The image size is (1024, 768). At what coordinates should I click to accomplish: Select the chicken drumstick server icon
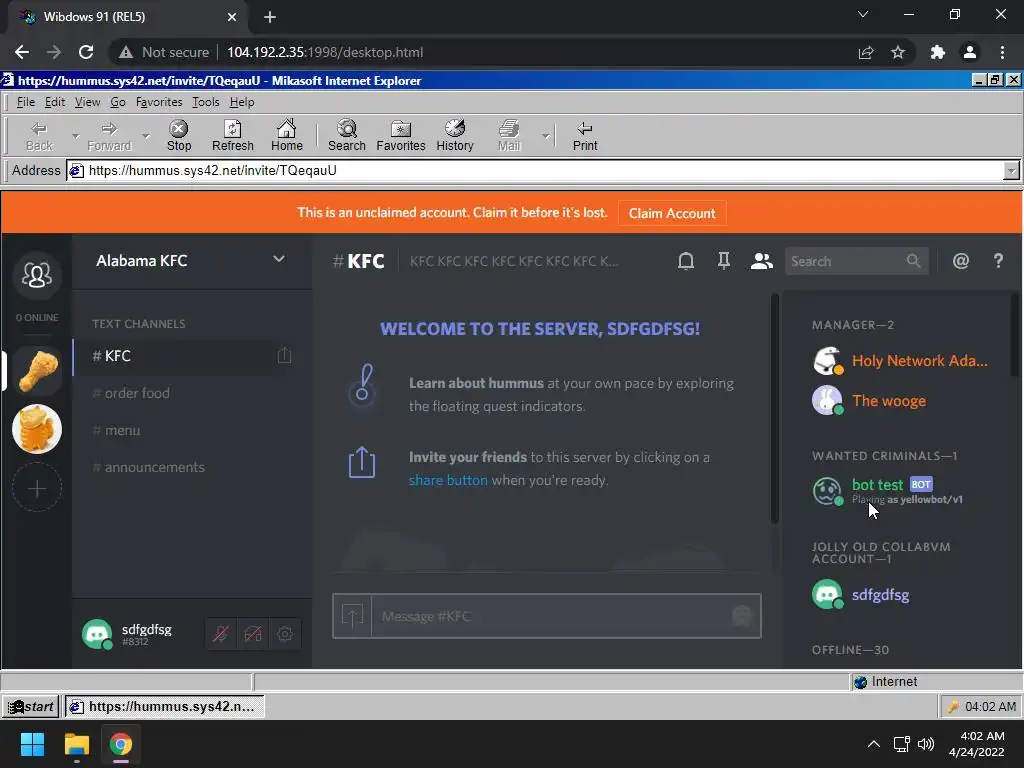[37, 371]
